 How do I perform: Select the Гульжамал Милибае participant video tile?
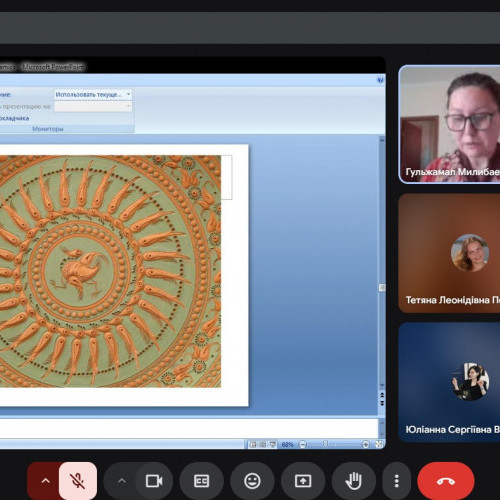coord(449,124)
